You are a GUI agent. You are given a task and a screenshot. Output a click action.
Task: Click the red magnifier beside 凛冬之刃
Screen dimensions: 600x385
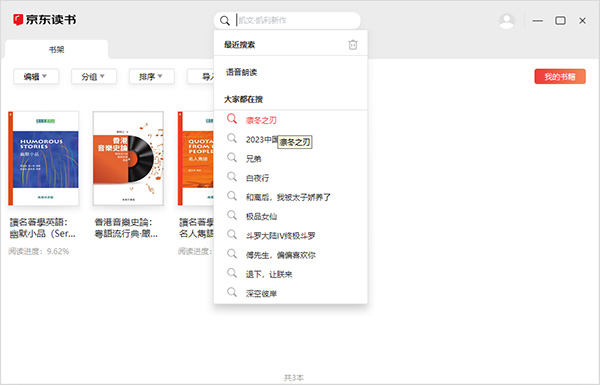pos(232,119)
